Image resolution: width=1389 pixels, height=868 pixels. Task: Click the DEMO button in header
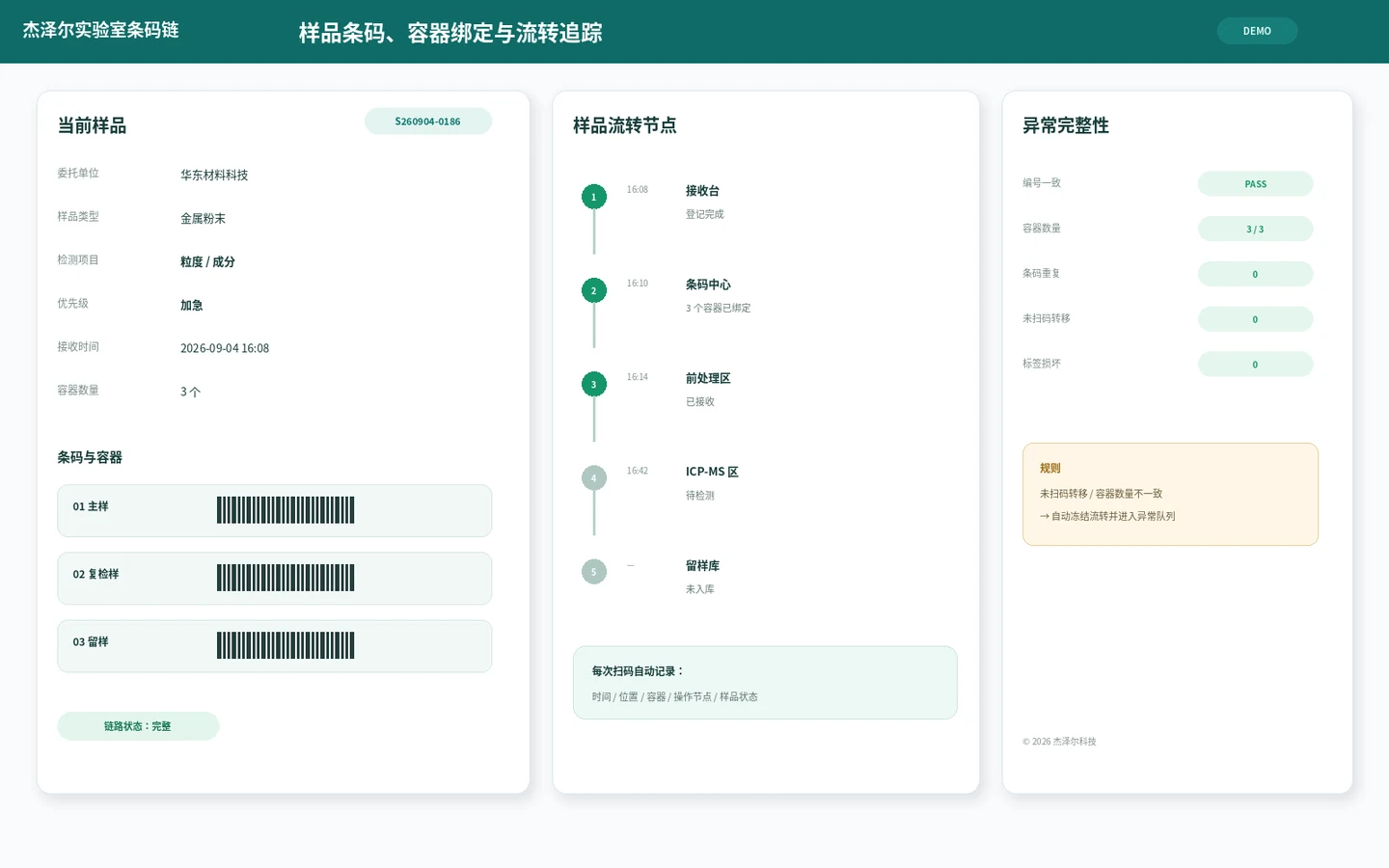tap(1257, 31)
